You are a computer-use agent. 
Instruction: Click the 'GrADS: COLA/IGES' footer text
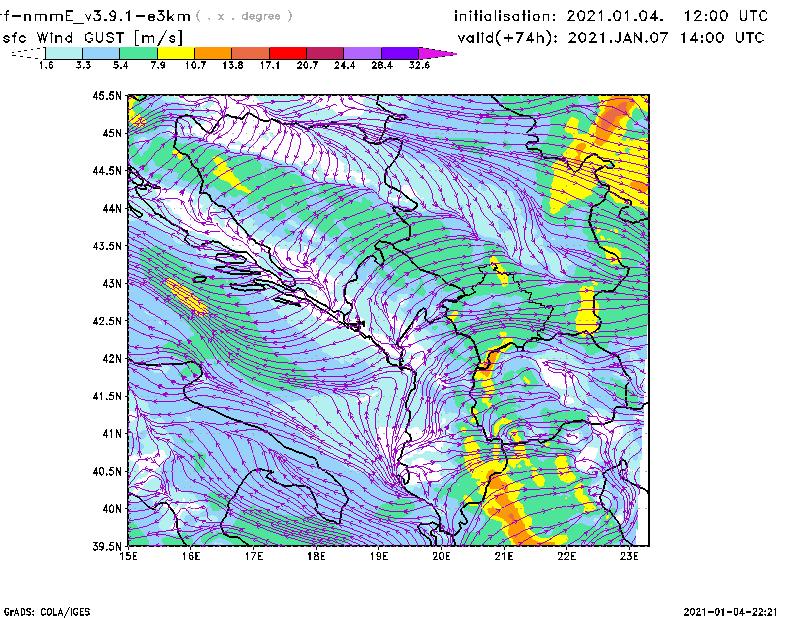pos(47,612)
